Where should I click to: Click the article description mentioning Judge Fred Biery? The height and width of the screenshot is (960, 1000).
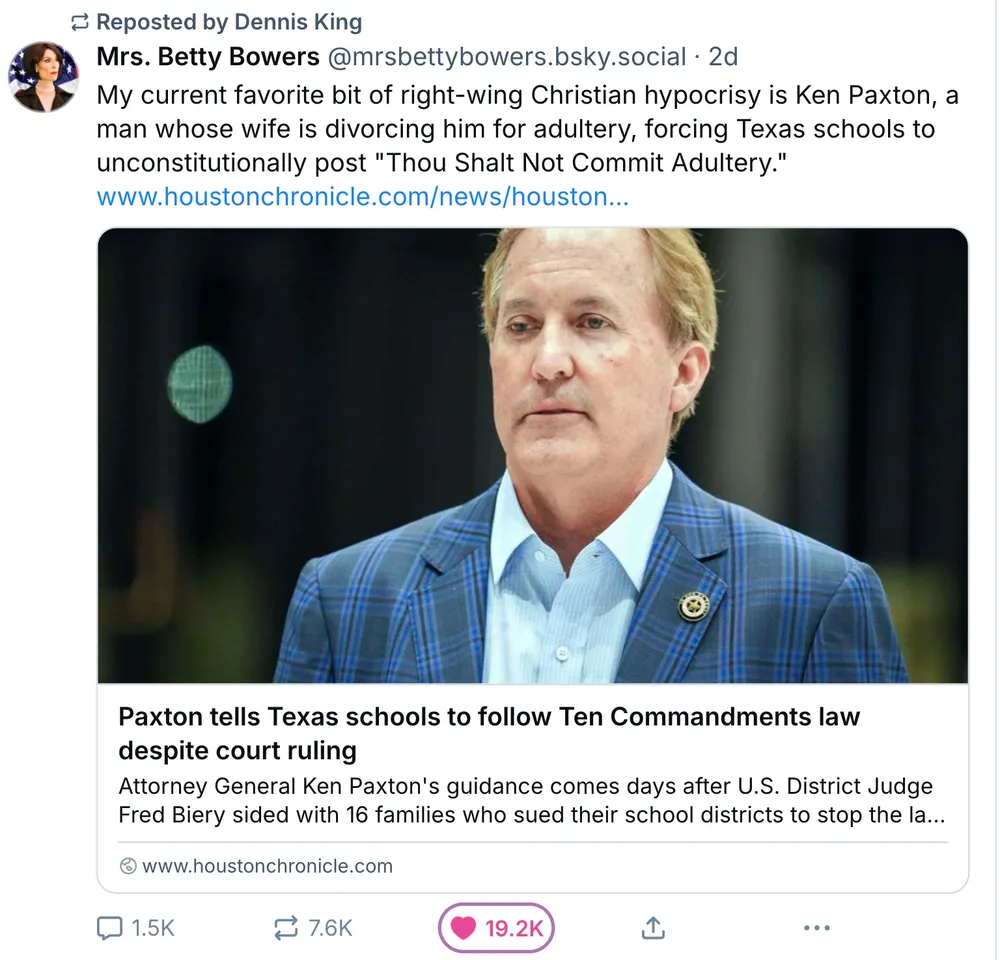tap(531, 800)
